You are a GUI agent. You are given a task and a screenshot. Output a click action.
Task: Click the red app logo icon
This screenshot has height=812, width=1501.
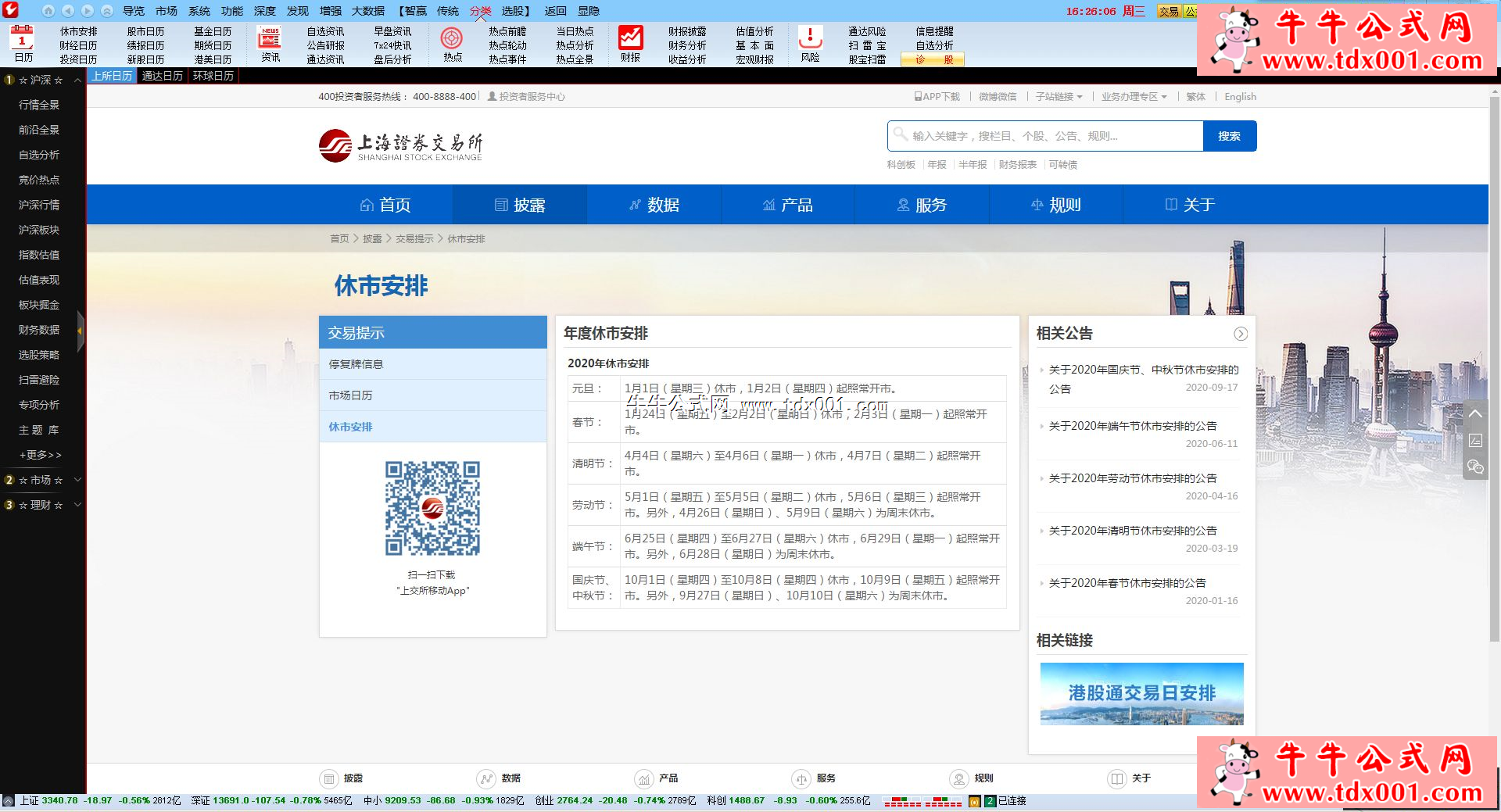(10, 10)
